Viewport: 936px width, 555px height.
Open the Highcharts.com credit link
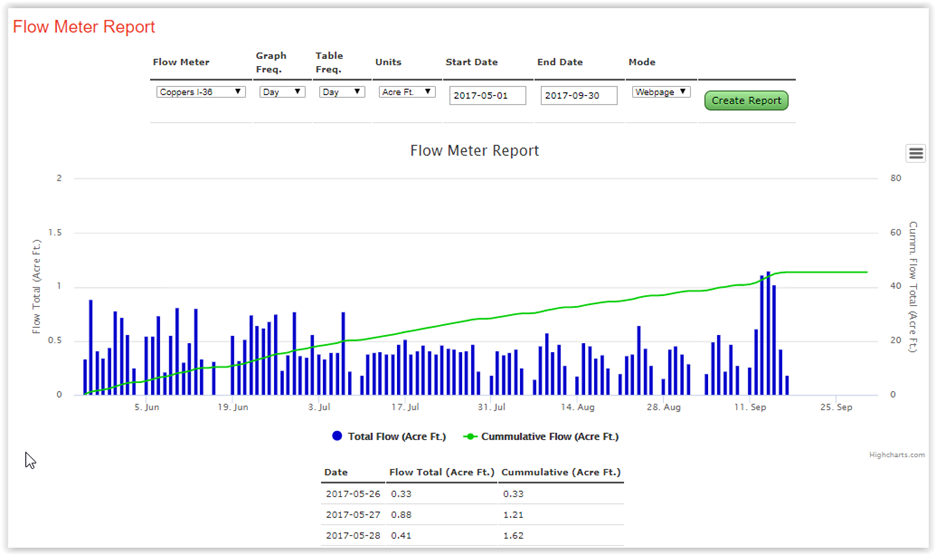click(897, 455)
